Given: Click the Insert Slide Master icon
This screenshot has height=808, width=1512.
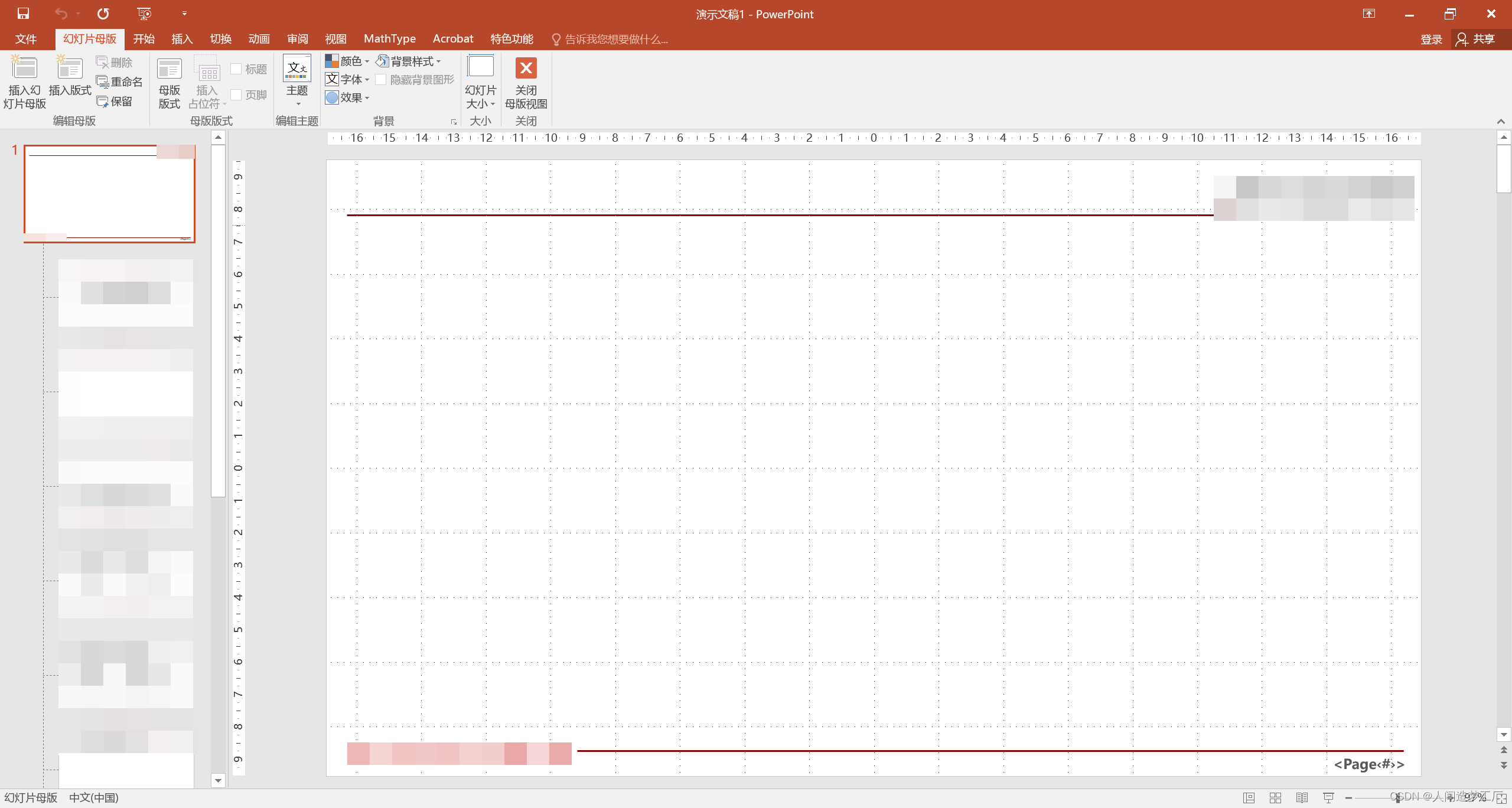Looking at the screenshot, I should click(24, 69).
